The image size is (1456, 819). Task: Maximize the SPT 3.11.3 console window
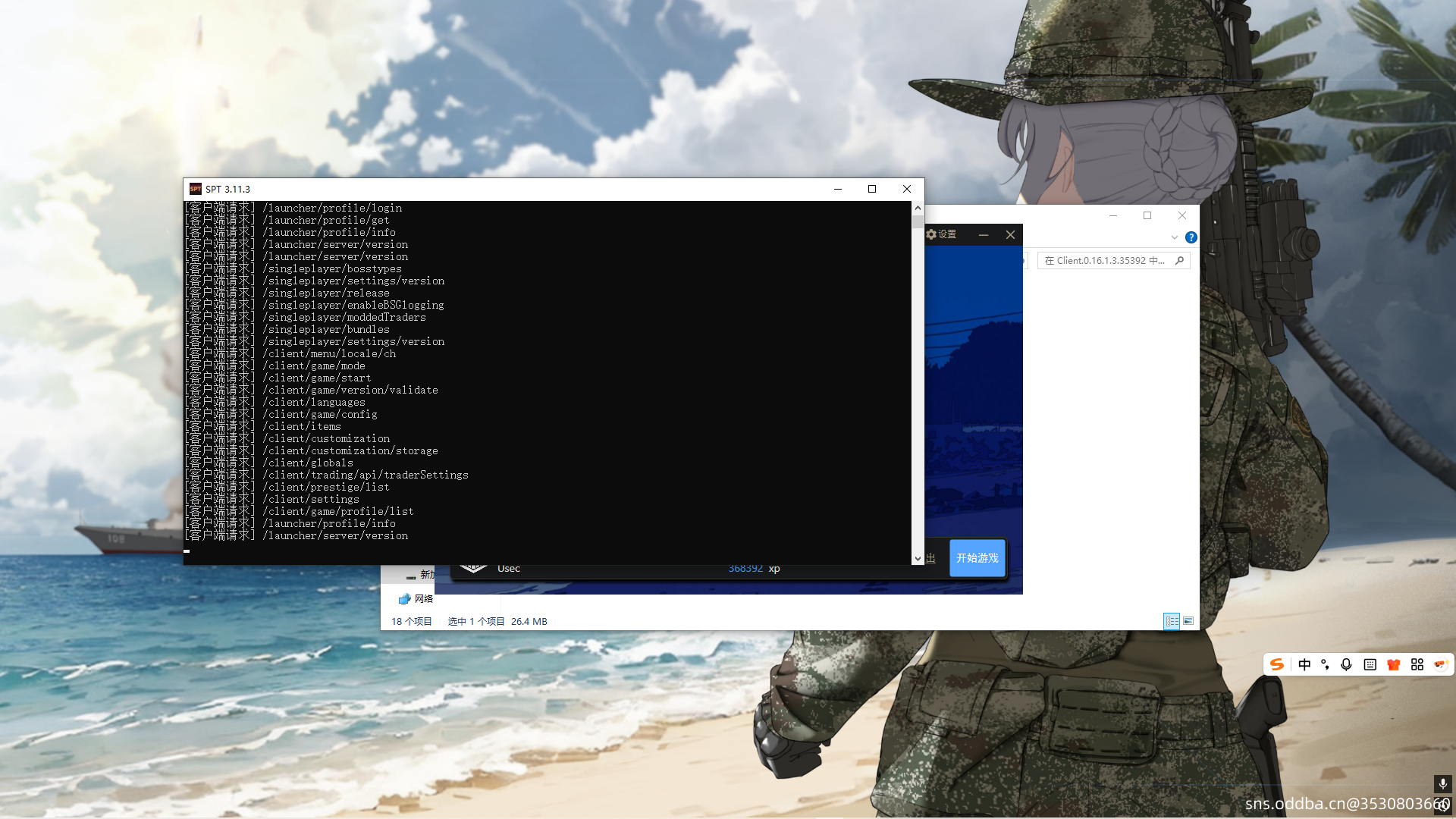[x=872, y=189]
